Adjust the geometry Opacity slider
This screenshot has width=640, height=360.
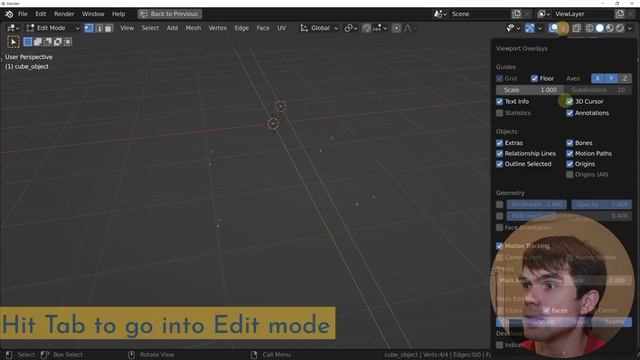pyautogui.click(x=602, y=204)
